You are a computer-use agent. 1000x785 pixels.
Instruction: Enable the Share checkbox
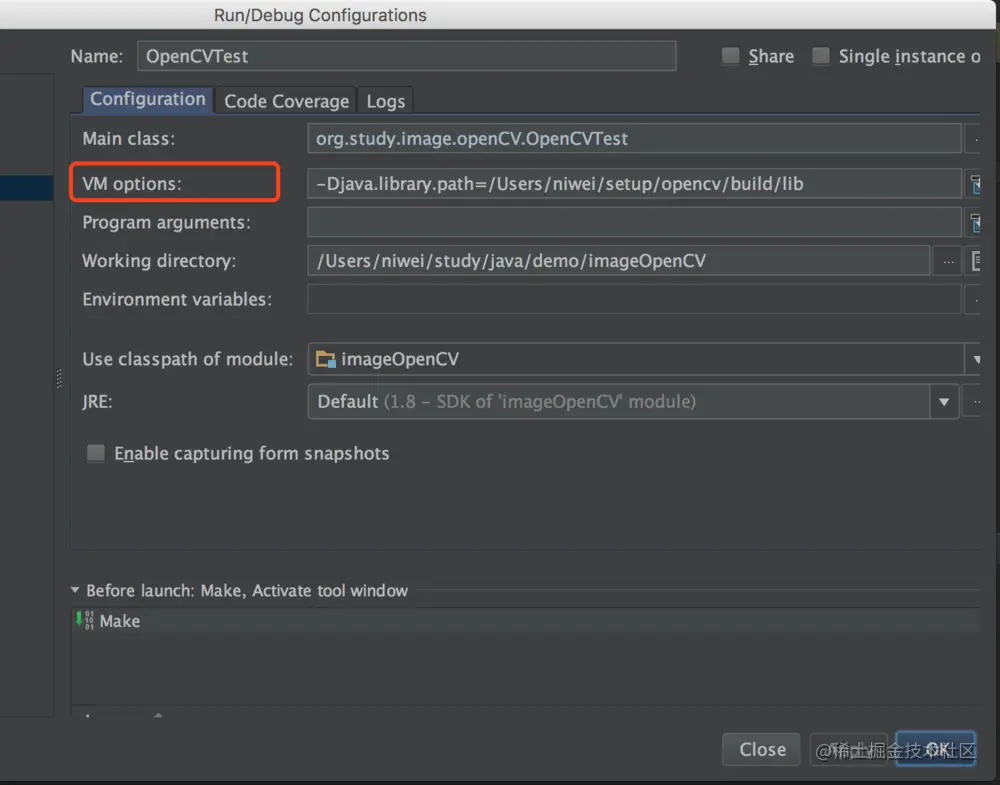pos(730,56)
